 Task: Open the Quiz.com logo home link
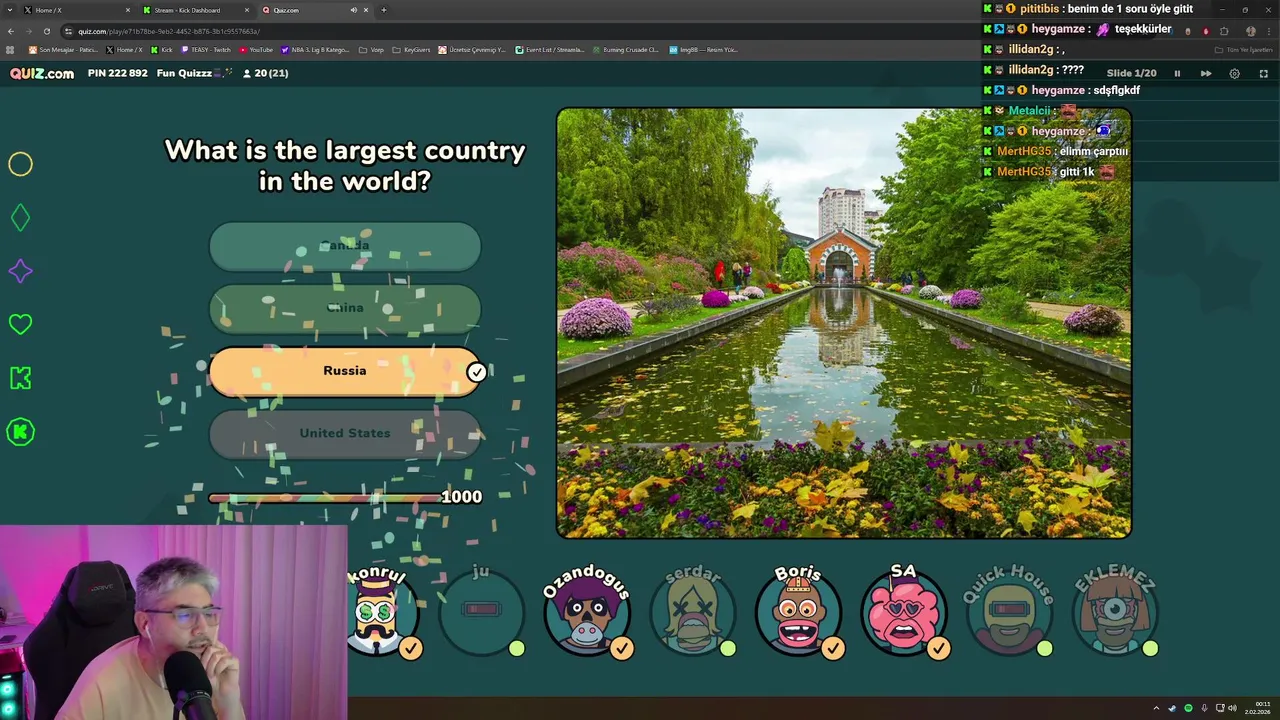42,73
